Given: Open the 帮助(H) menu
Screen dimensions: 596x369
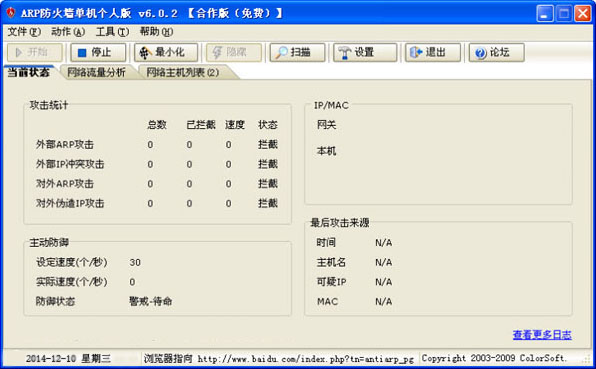Looking at the screenshot, I should (156, 32).
